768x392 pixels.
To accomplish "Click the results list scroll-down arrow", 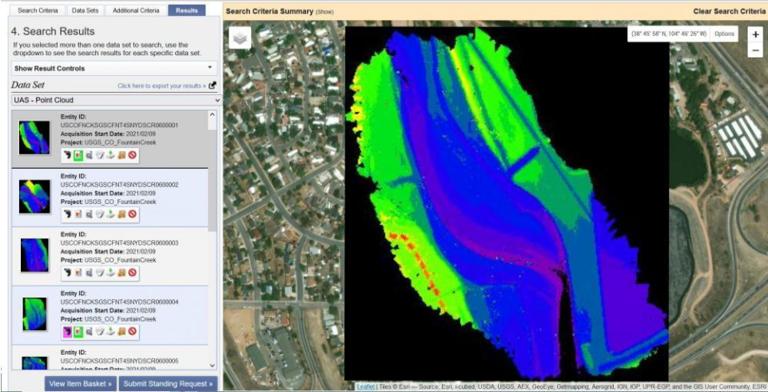I will click(x=212, y=365).
